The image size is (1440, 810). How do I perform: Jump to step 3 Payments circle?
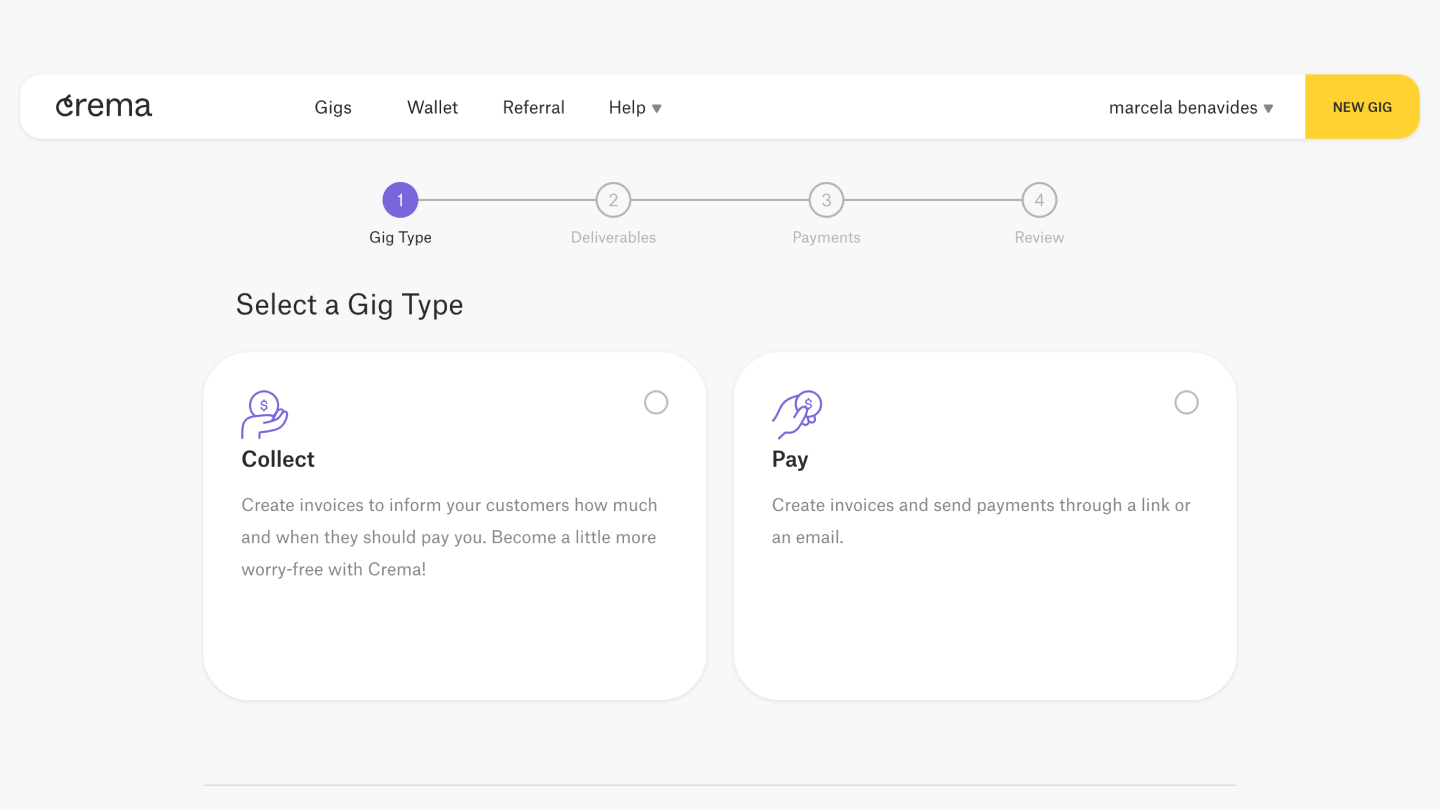pyautogui.click(x=826, y=200)
